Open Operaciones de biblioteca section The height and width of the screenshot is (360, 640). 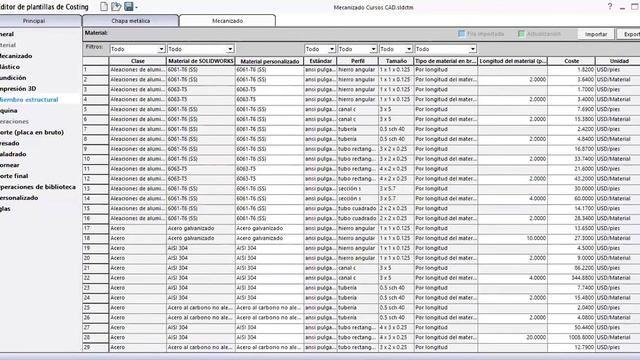(38, 187)
